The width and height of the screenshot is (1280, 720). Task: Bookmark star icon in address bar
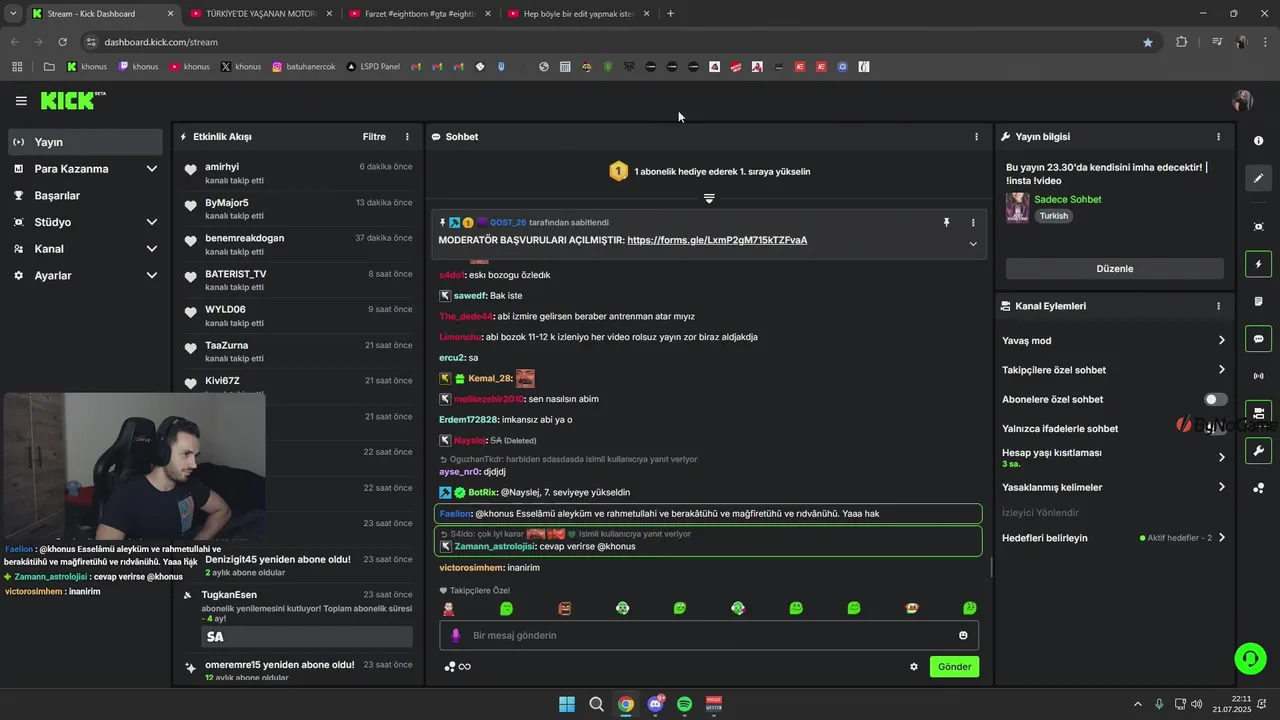(x=1147, y=42)
